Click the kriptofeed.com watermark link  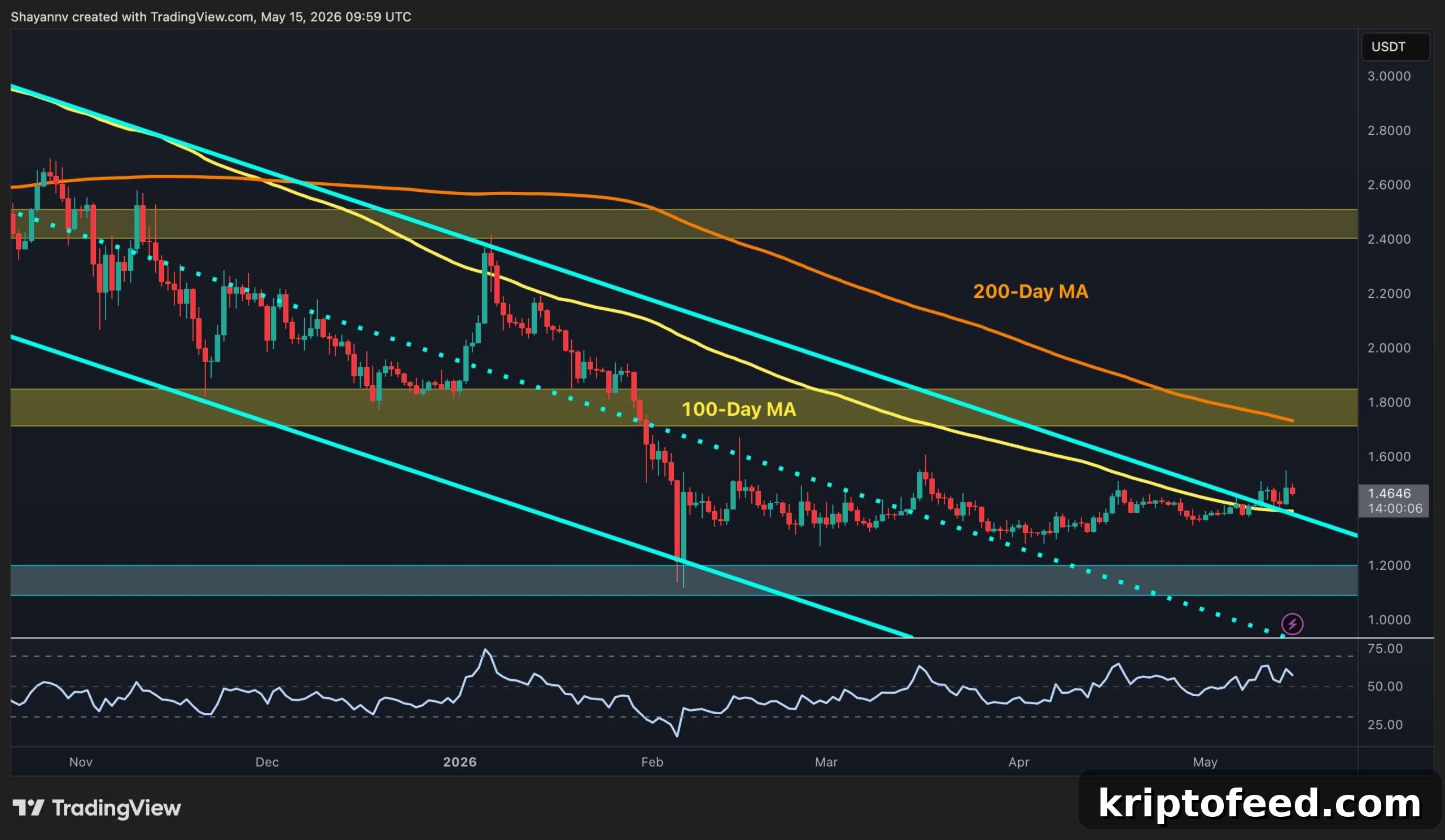1259,803
